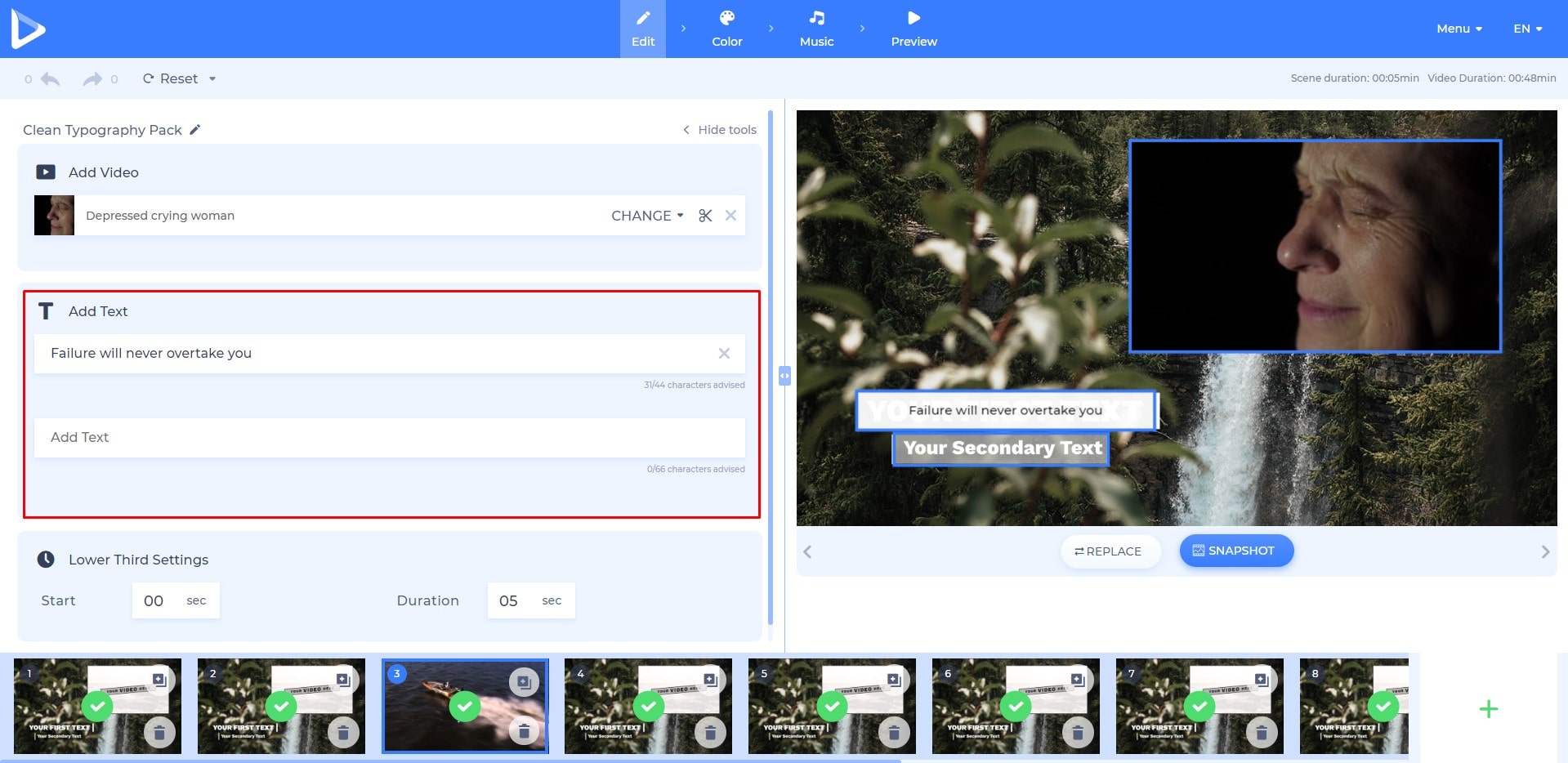
Task: Remove the Depressed crying woman video
Action: (x=730, y=216)
